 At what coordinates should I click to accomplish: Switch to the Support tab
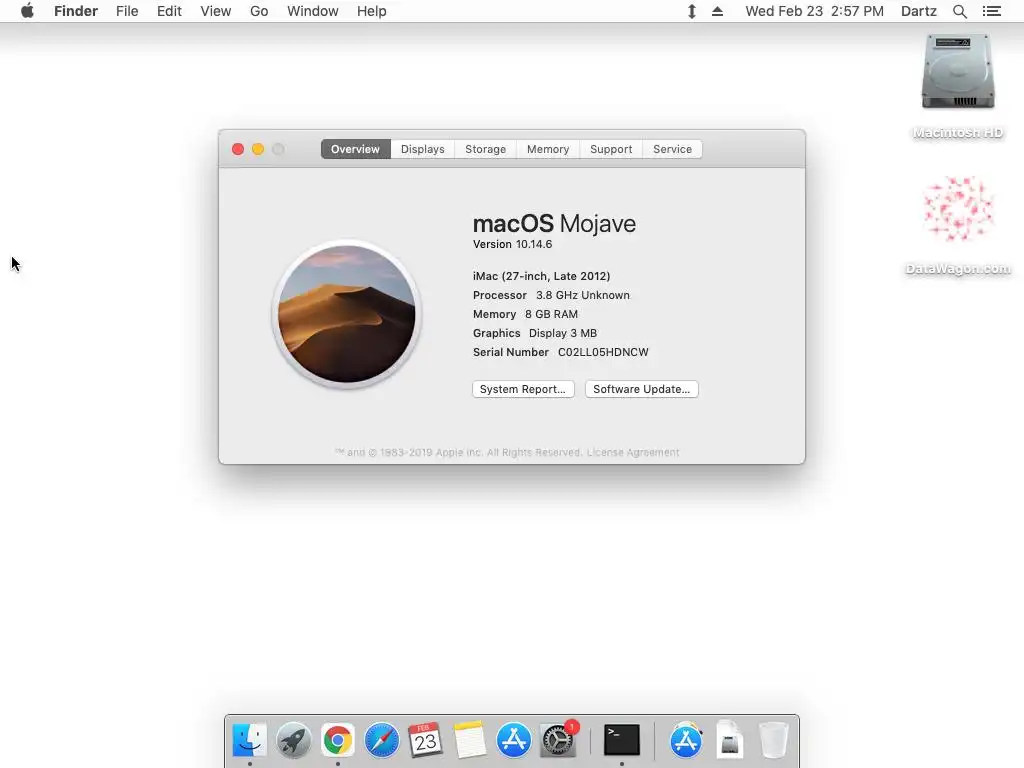[x=611, y=149]
